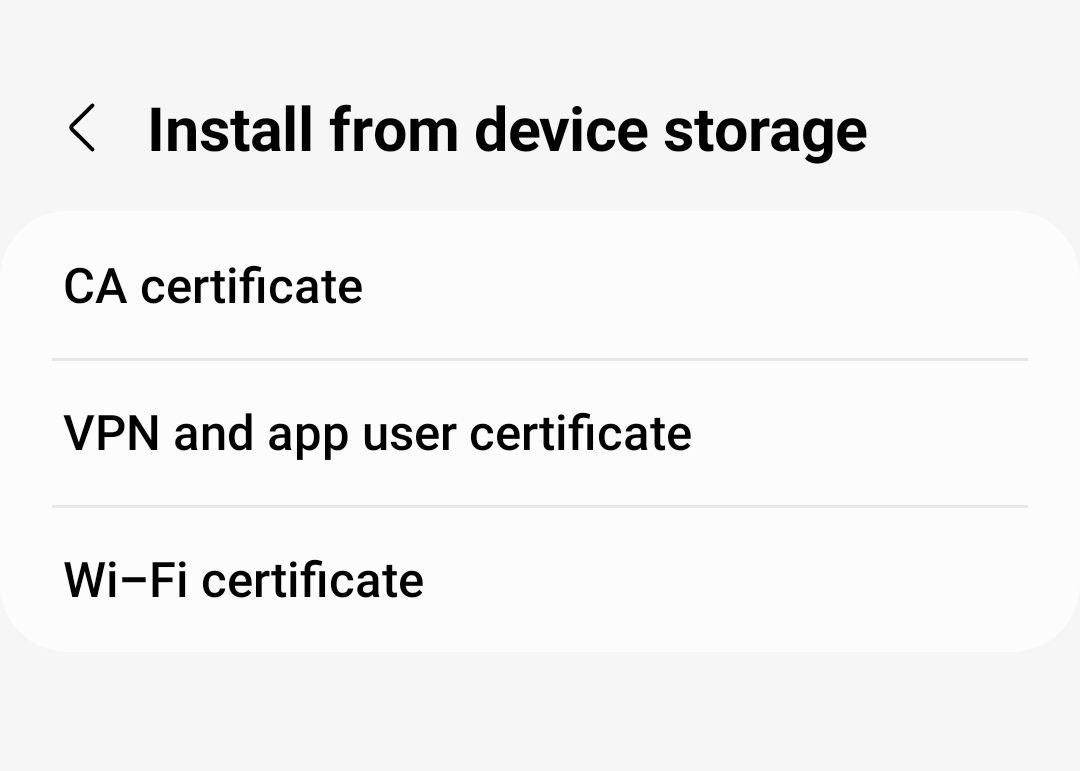
Task: Click the "VPN and app user certificate" label
Action: 377,433
